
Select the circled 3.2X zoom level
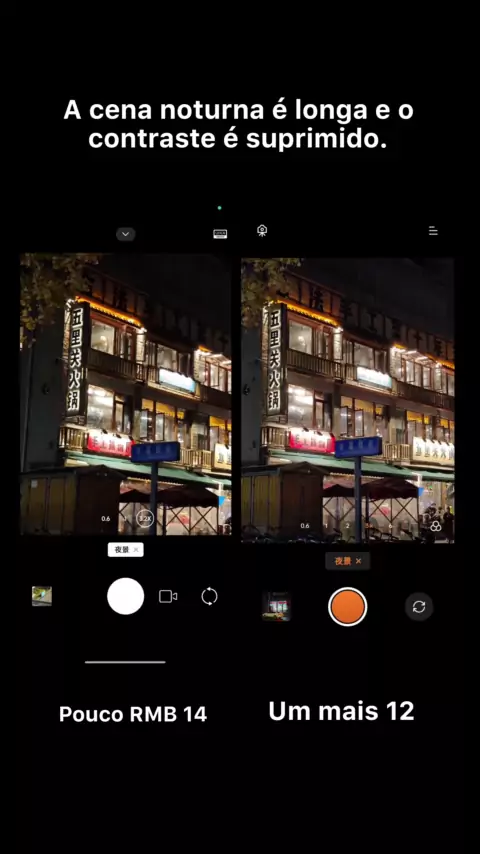(x=145, y=518)
